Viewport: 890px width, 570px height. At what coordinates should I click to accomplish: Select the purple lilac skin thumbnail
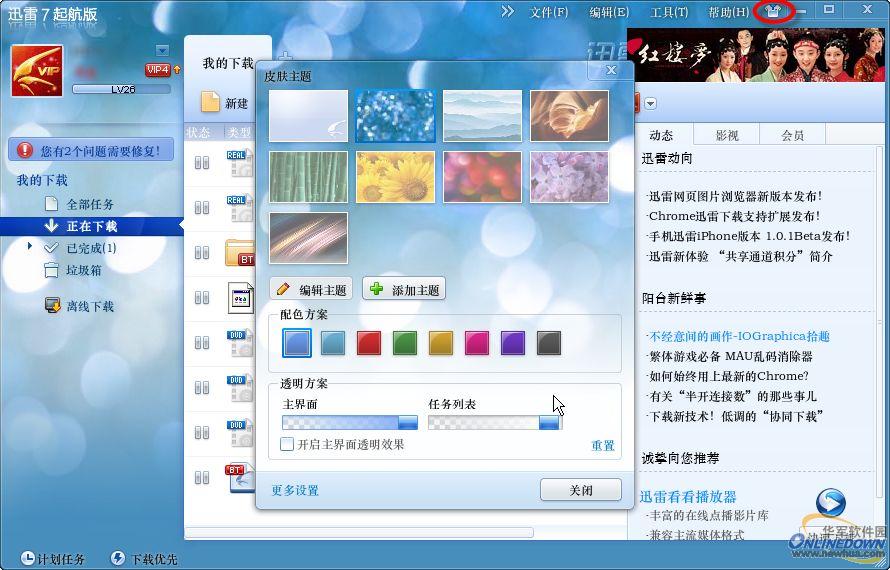tap(569, 177)
